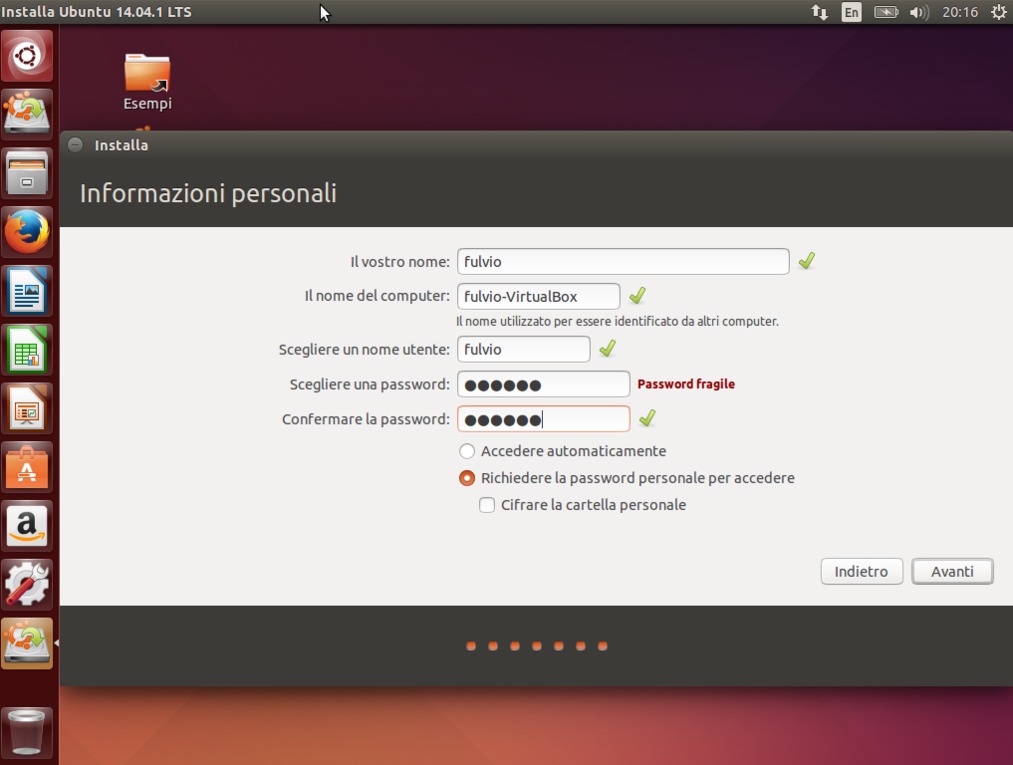Open the Ubuntu Dash home launcher
The image size is (1013, 765).
[x=26, y=56]
